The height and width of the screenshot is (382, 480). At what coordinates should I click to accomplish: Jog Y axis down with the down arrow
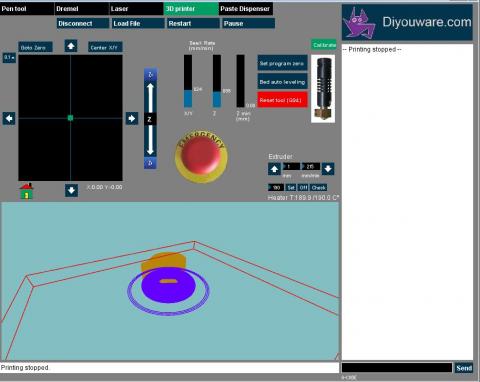coord(71,190)
